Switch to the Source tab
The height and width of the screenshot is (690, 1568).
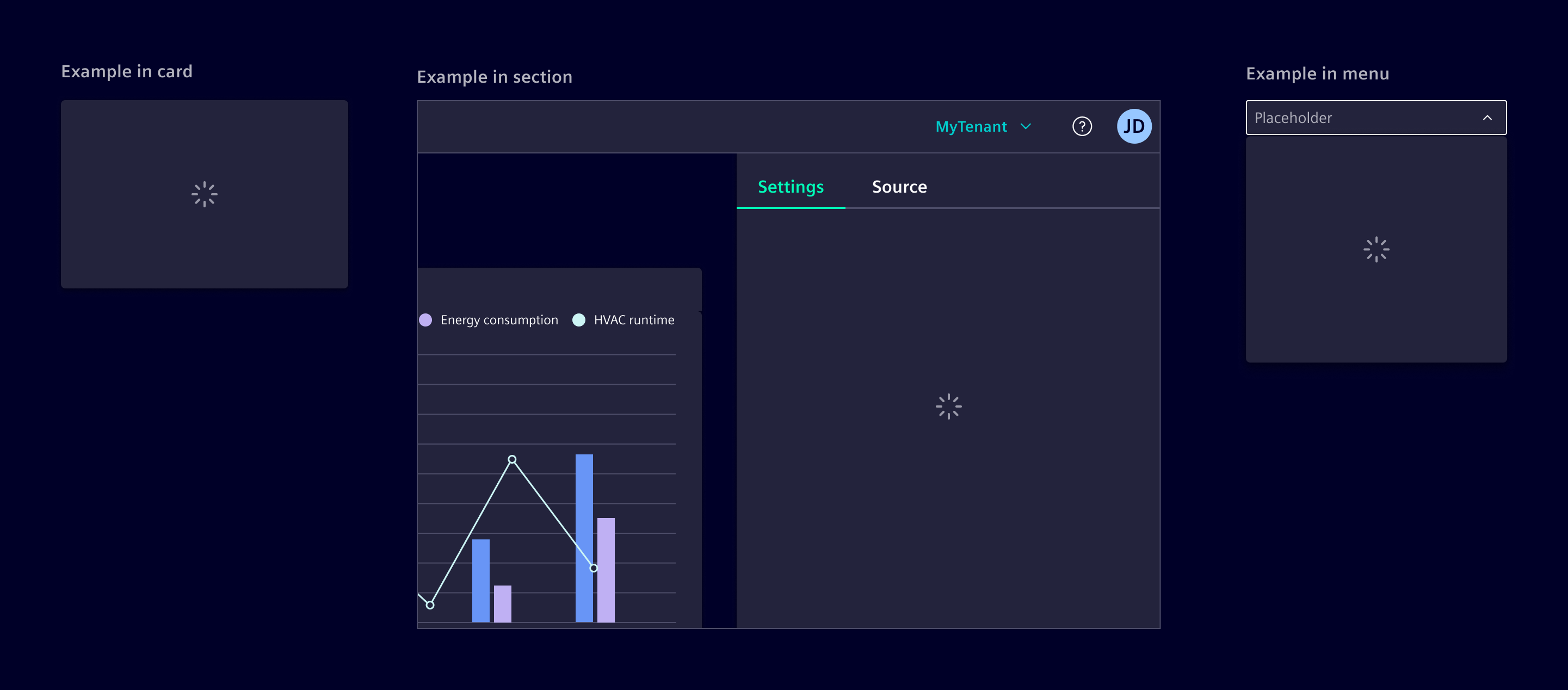point(899,186)
